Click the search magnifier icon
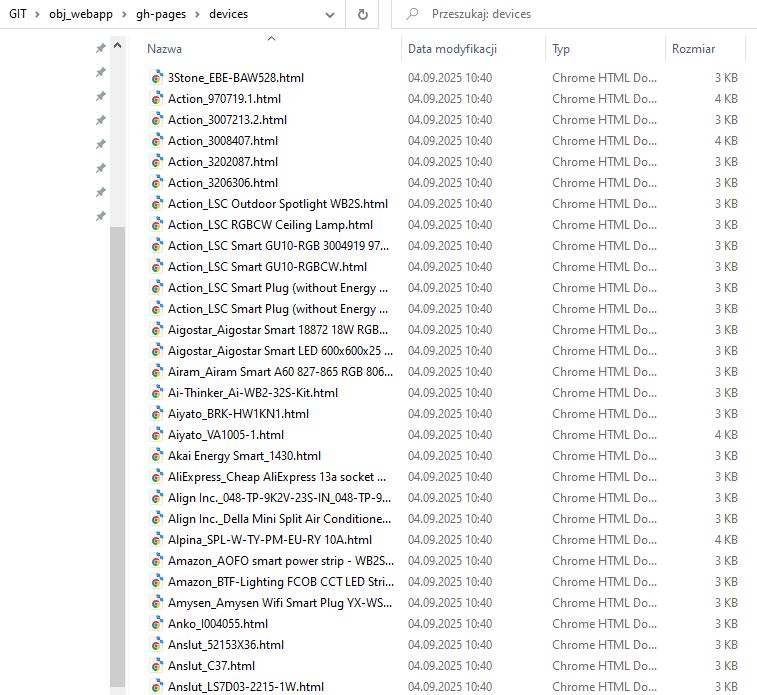Image resolution: width=757 pixels, height=695 pixels. [x=412, y=14]
